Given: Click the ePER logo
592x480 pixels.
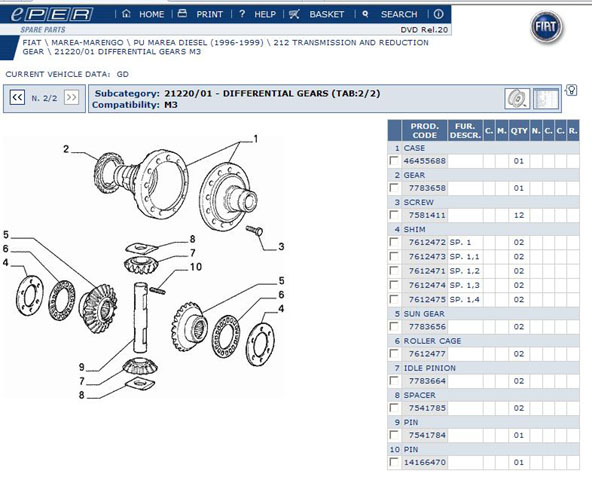Looking at the screenshot, I should (x=52, y=14).
